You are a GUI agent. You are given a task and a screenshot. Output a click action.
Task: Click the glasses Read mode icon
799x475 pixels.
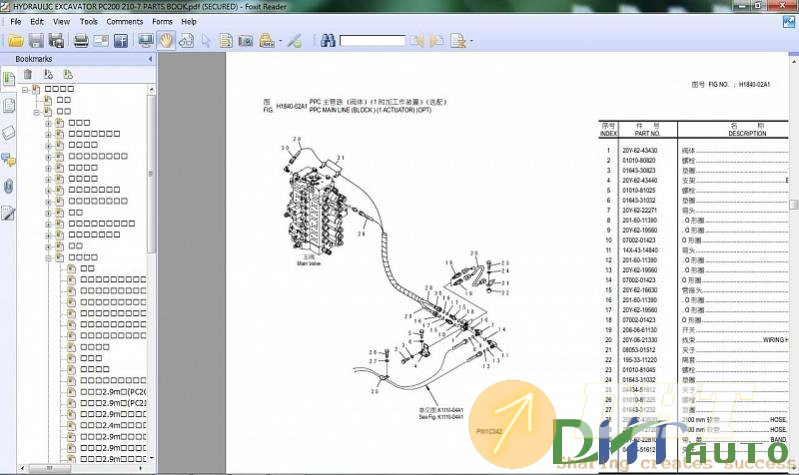[186, 41]
